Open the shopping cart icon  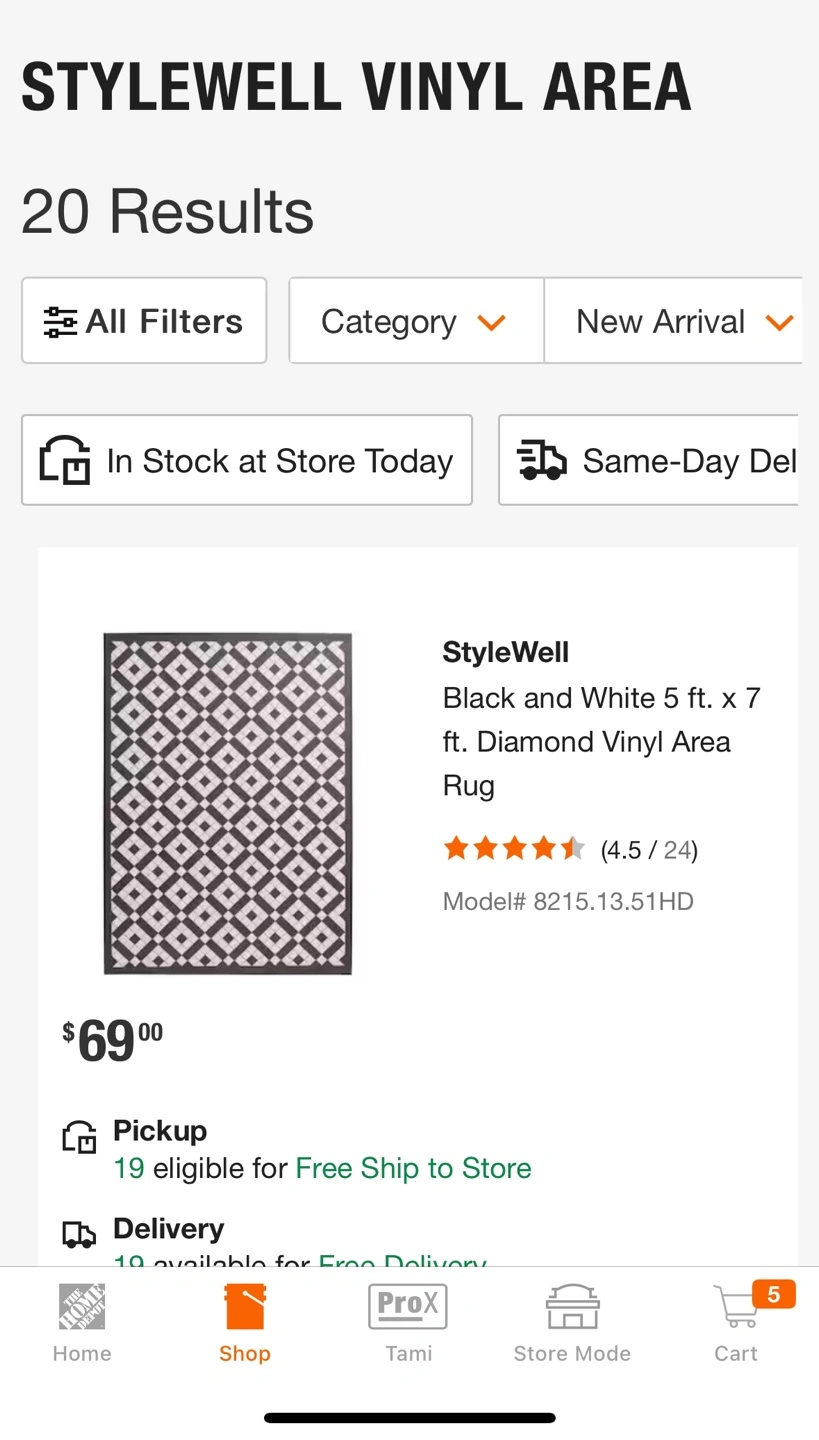[737, 1308]
